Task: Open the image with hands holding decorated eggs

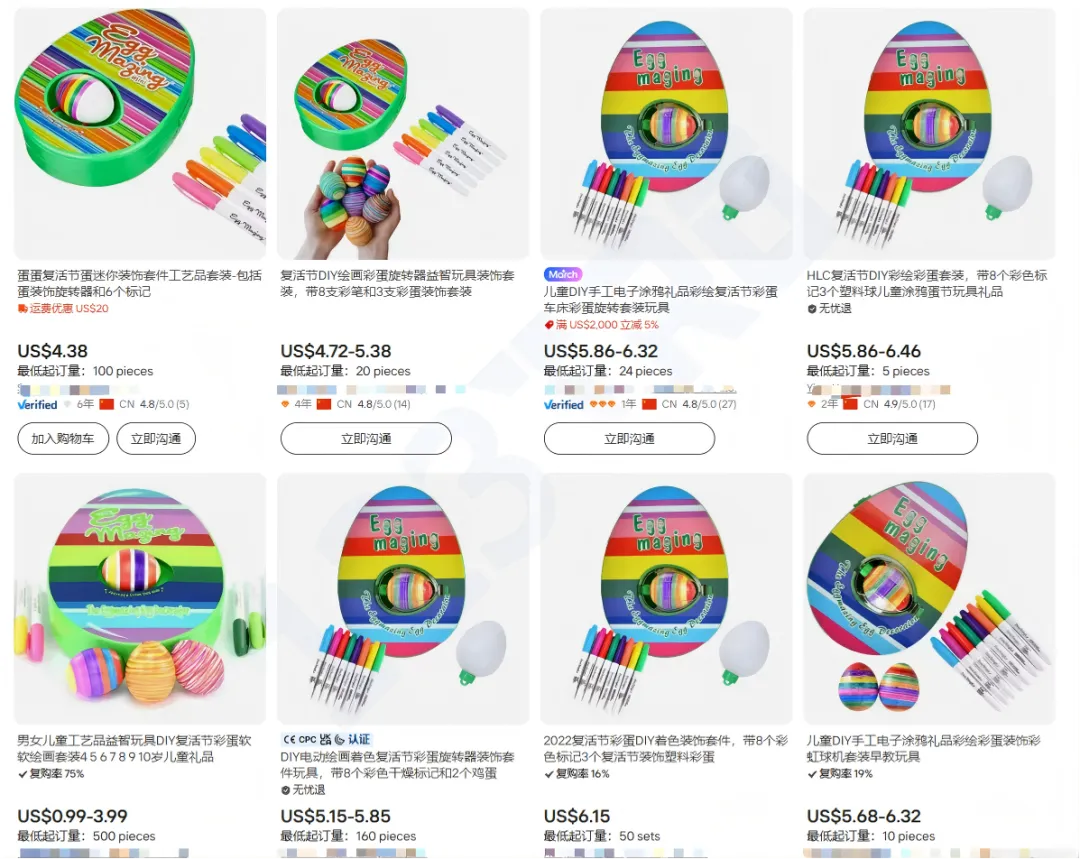Action: click(403, 134)
